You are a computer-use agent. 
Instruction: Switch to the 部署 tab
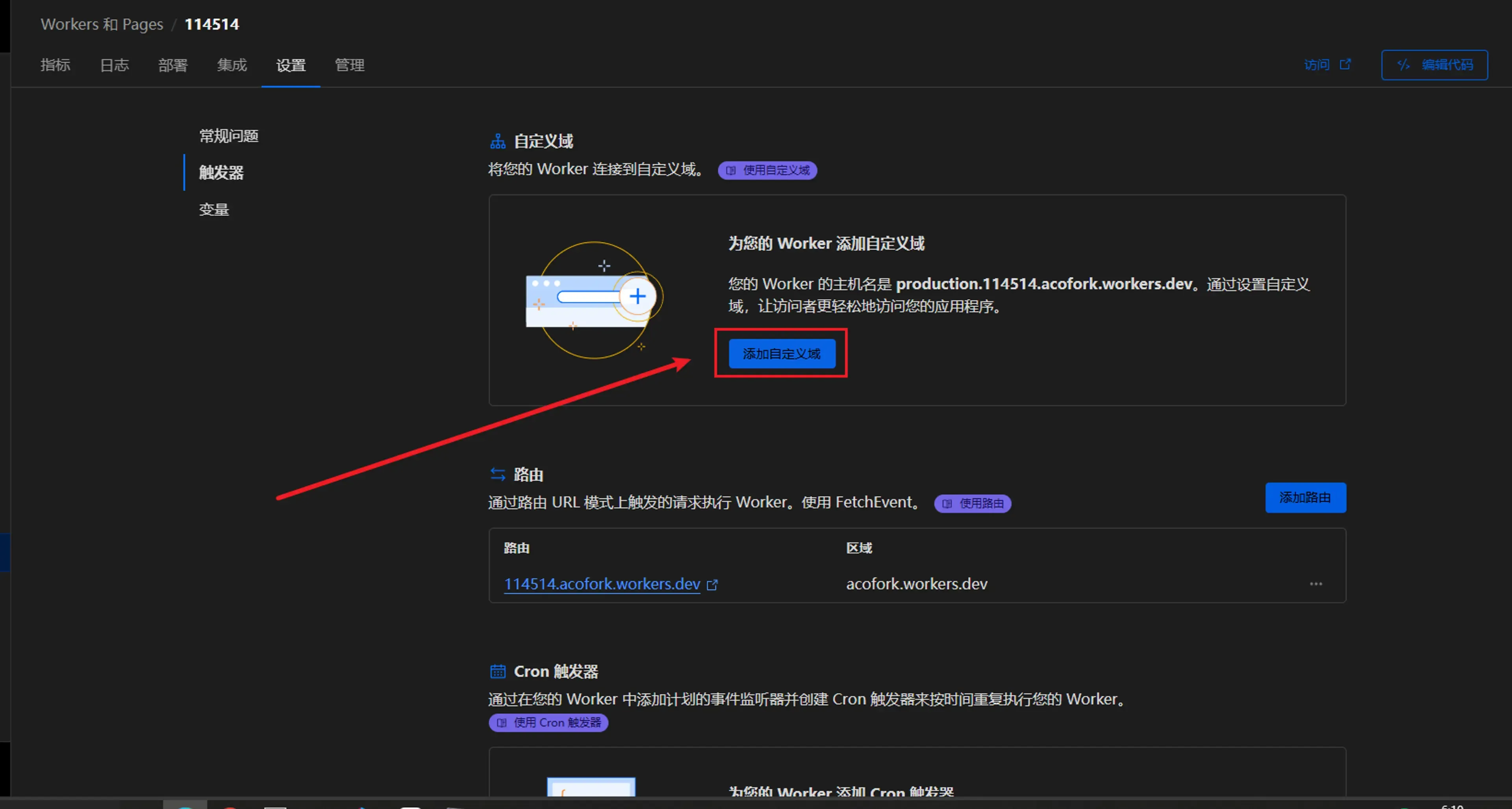(x=172, y=65)
